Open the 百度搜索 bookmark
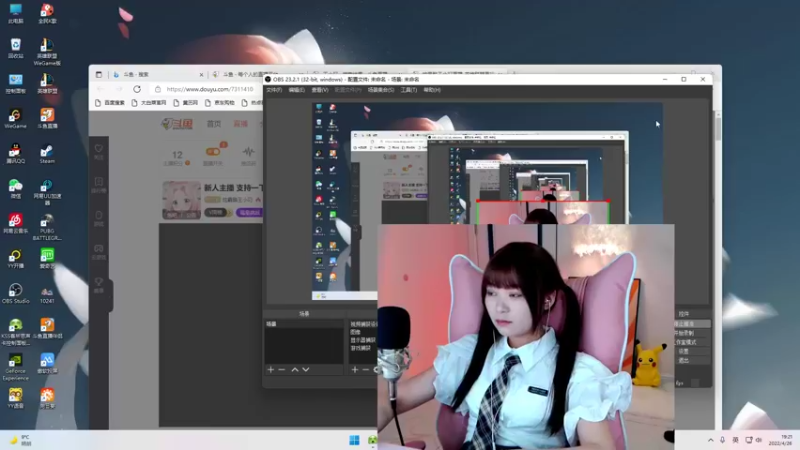The height and width of the screenshot is (450, 800). pyautogui.click(x=110, y=103)
